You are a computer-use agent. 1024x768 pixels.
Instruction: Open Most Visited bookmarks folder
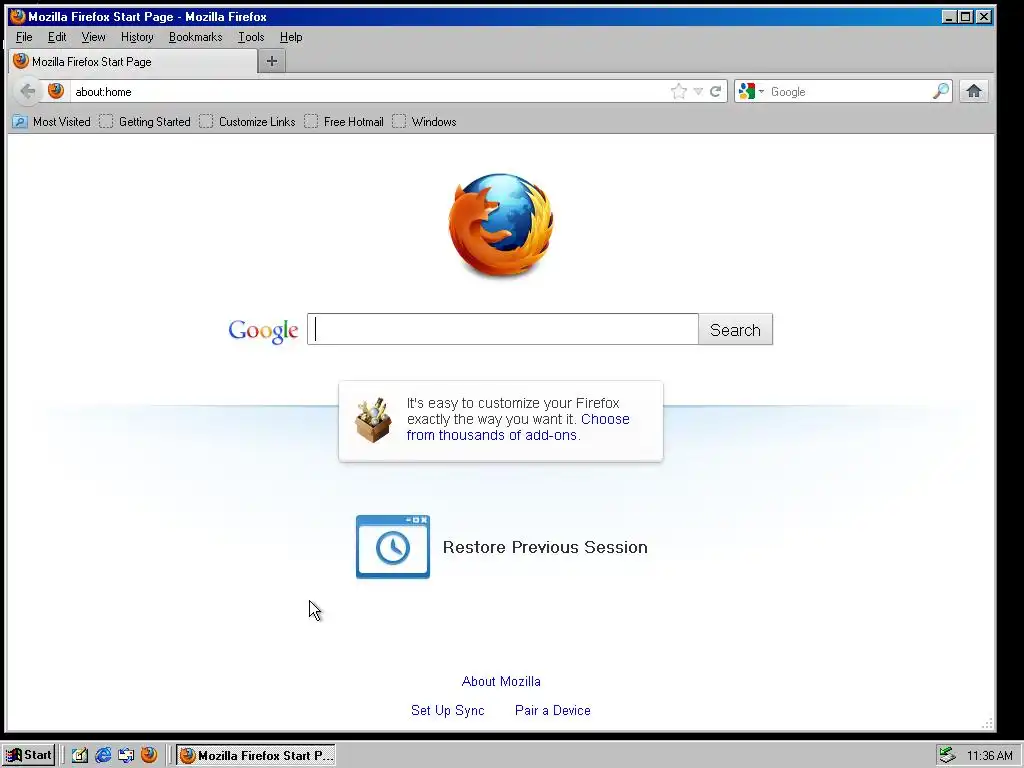pyautogui.click(x=52, y=121)
